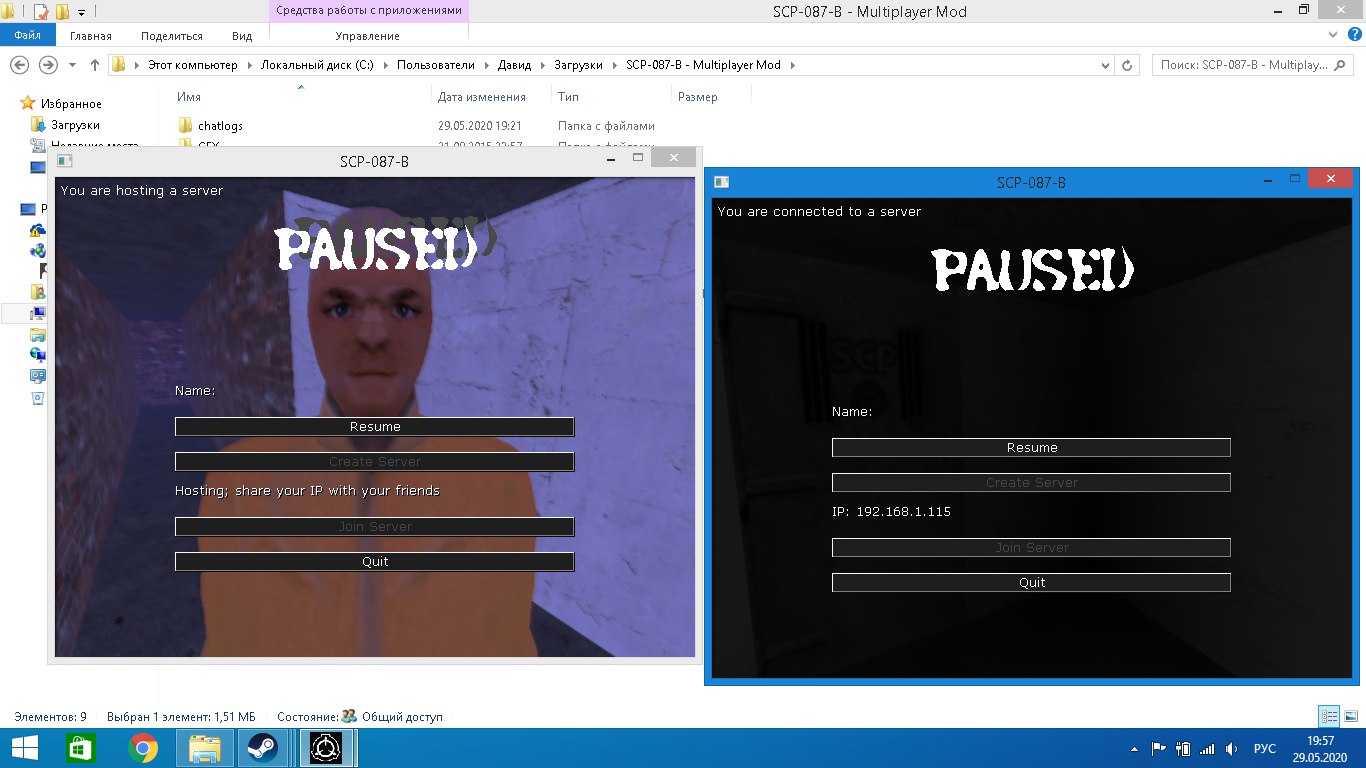Click Пользователи breadcrumb in address bar

point(436,65)
